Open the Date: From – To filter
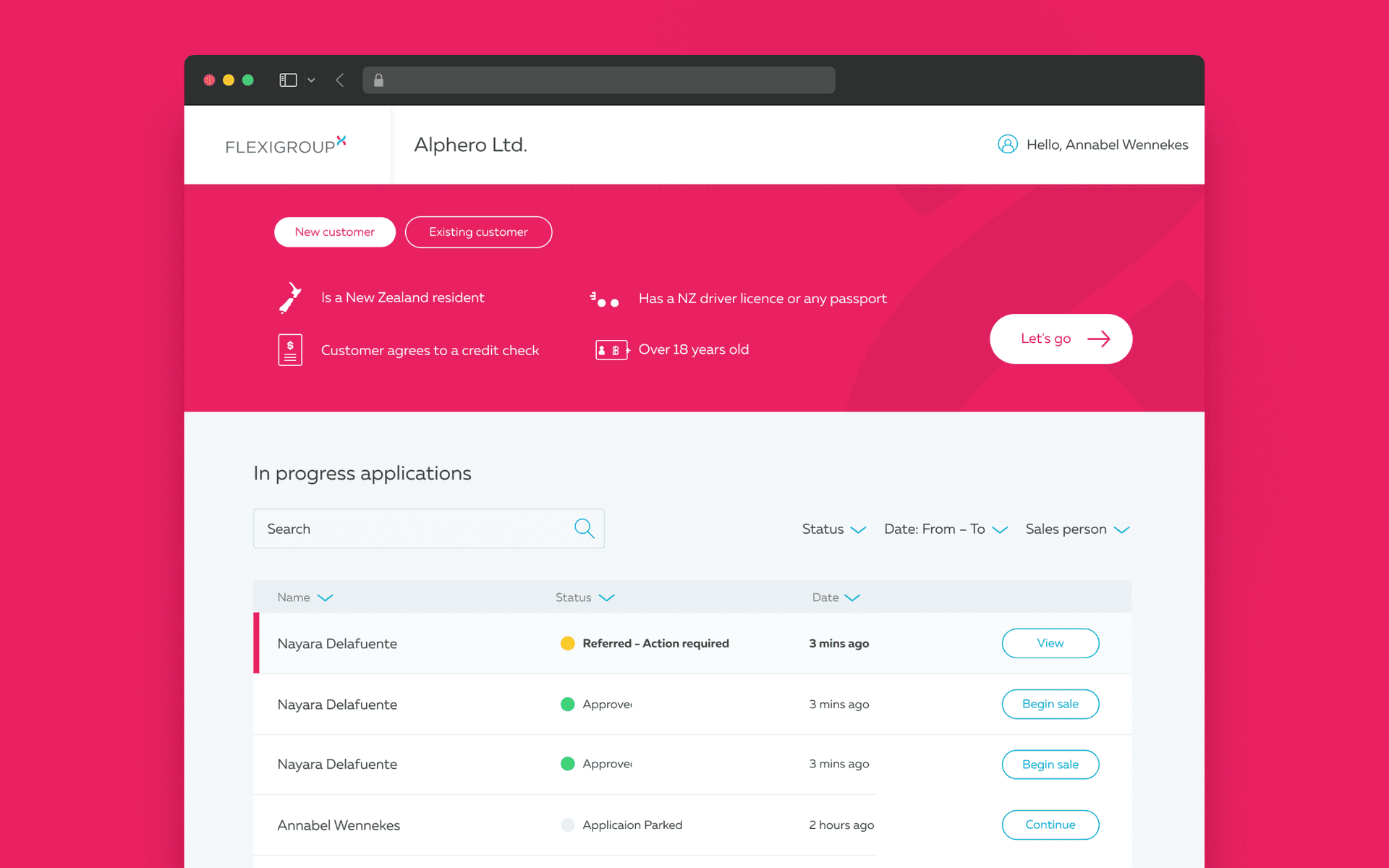 [946, 529]
